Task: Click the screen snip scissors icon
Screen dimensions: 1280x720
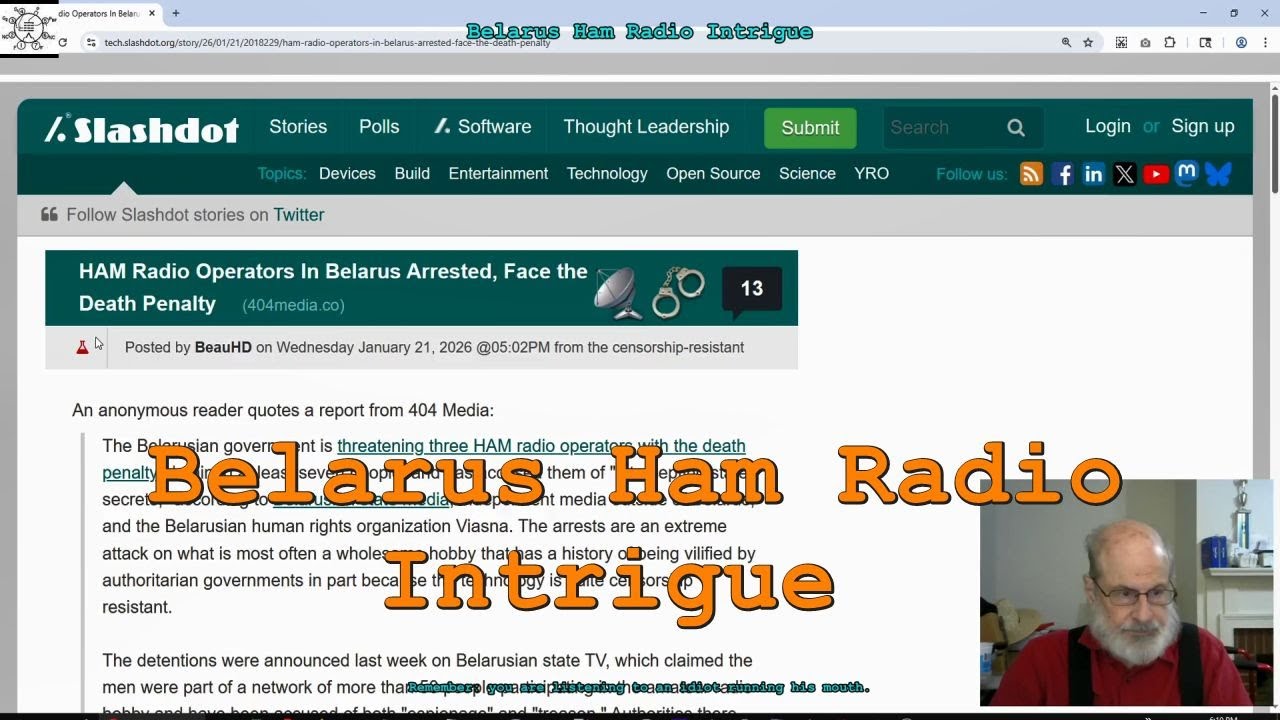Action: [x=1121, y=43]
